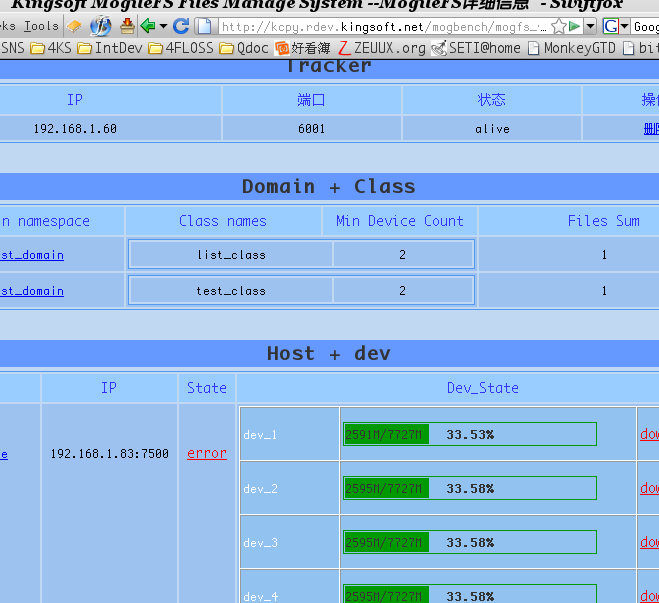Click the globe icon in the toolbar
The image size is (659, 603).
coord(100,26)
